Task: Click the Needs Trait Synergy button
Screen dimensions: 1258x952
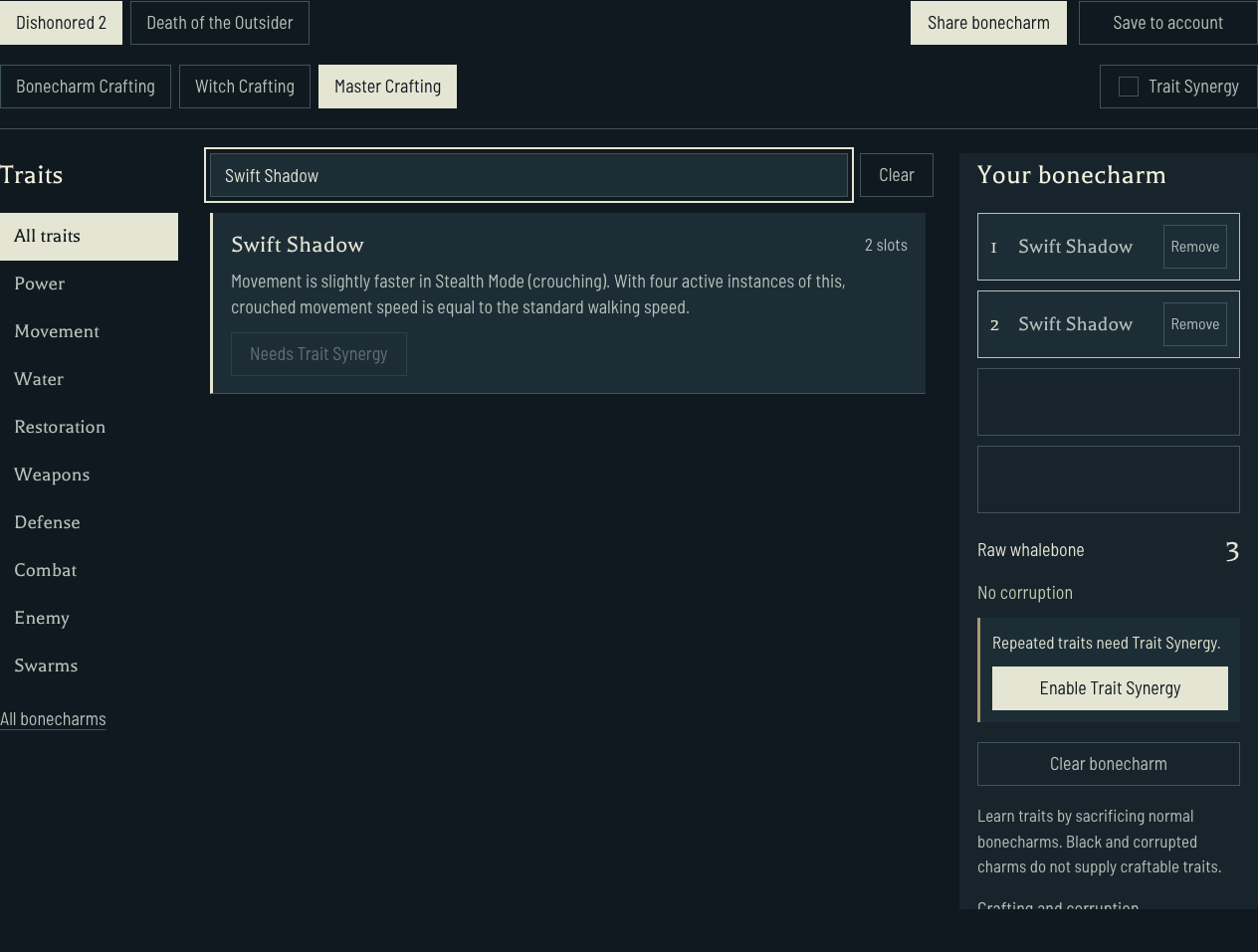Action: click(x=318, y=354)
